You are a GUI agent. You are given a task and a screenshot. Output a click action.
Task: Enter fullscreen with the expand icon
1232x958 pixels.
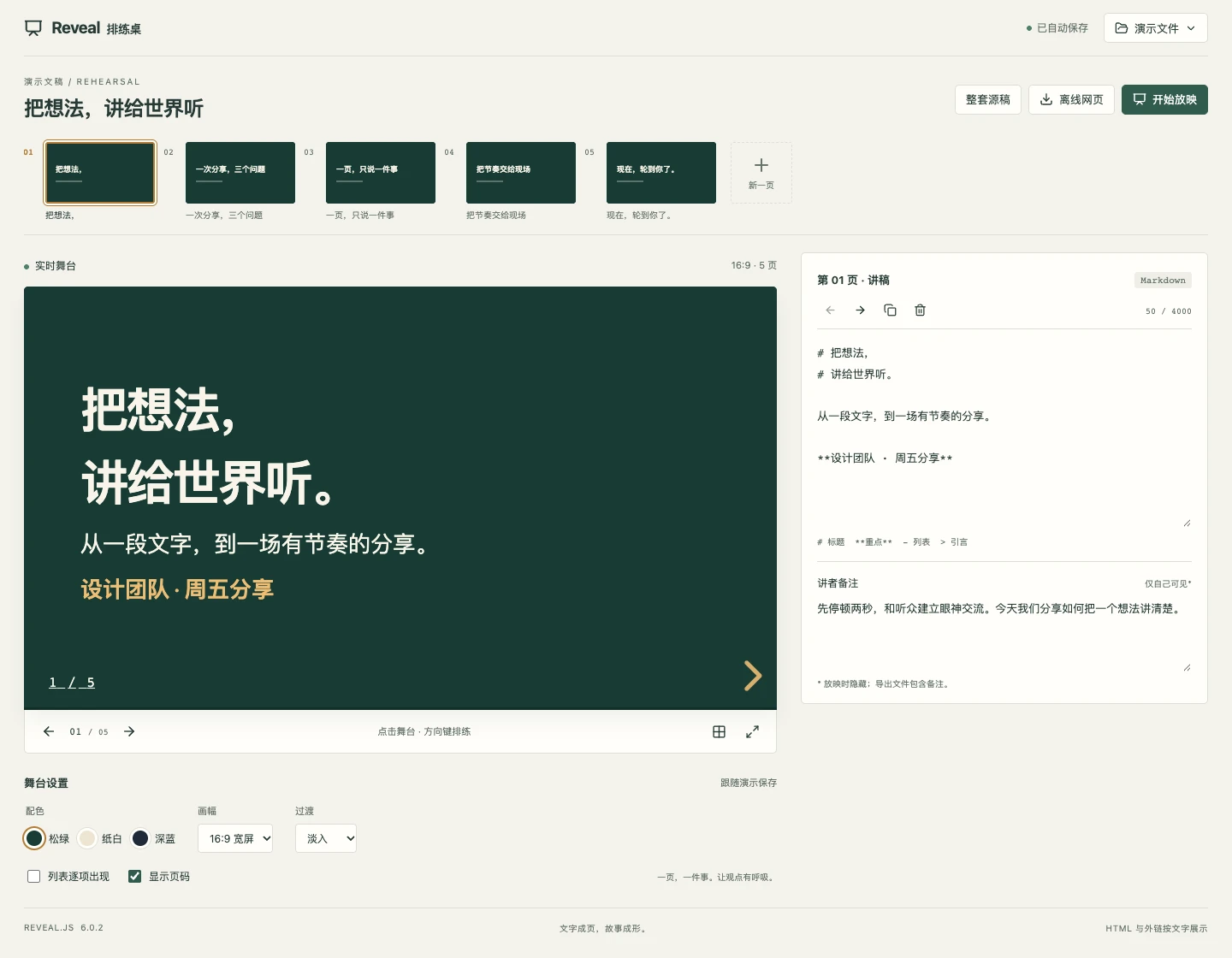point(752,731)
